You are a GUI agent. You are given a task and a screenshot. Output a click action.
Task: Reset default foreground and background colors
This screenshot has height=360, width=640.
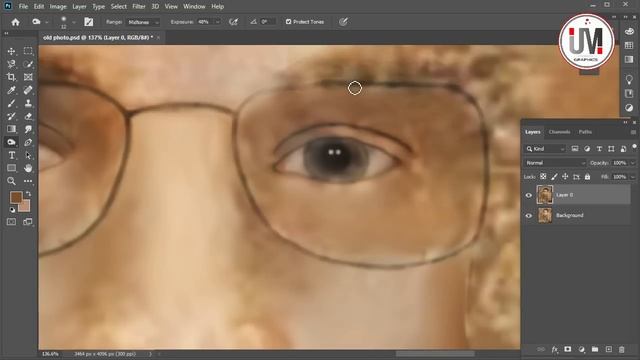12,210
